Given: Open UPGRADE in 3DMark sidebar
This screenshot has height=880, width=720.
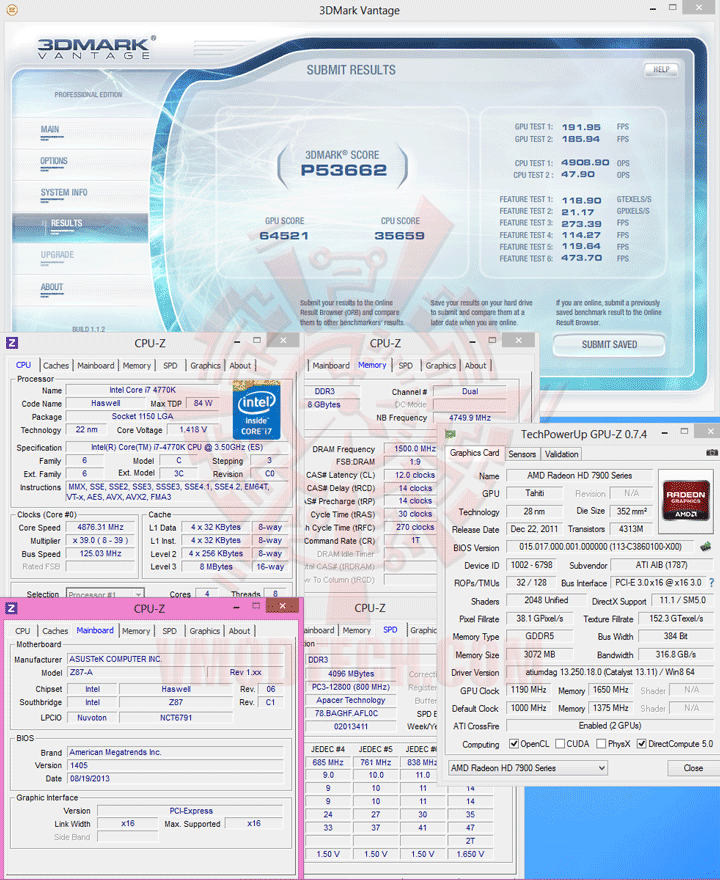Looking at the screenshot, I should click(57, 255).
